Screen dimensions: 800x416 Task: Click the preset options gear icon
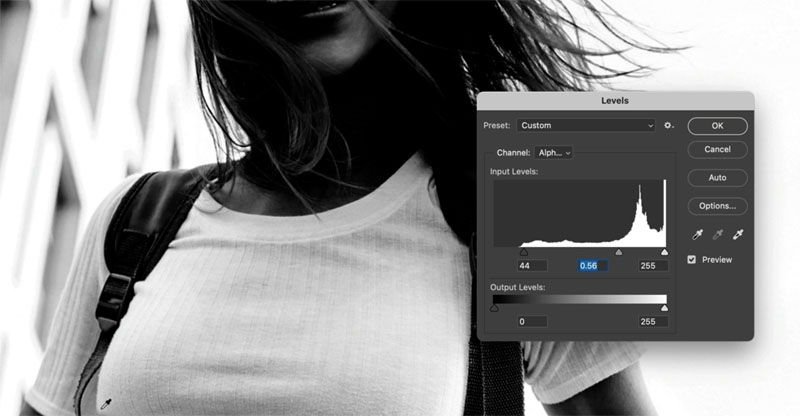tap(669, 126)
